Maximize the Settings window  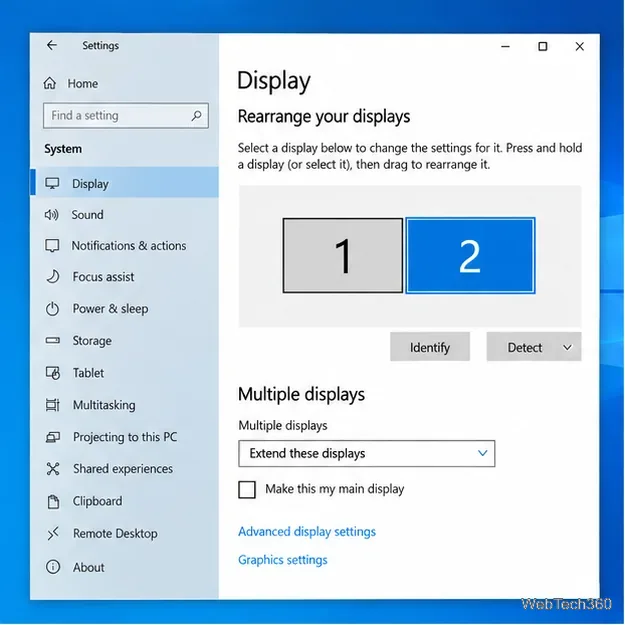click(x=542, y=47)
